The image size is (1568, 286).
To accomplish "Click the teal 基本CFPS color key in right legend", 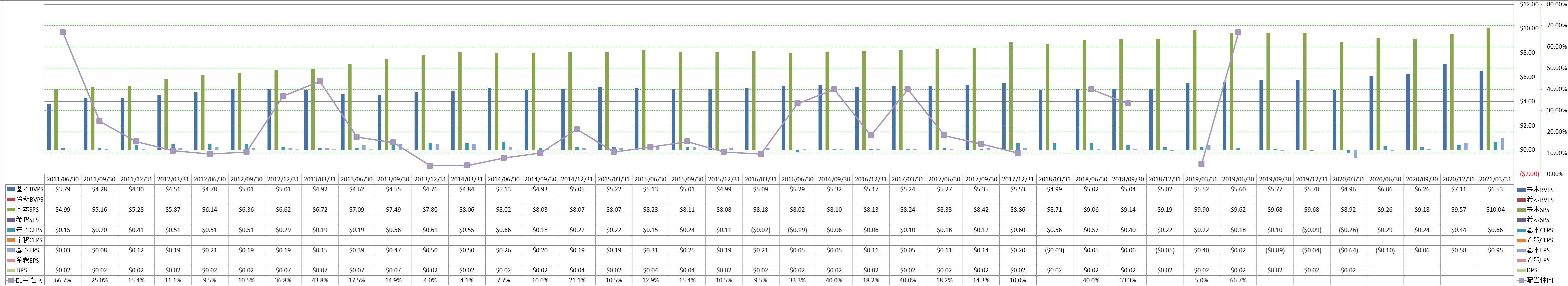I will 1521,230.
